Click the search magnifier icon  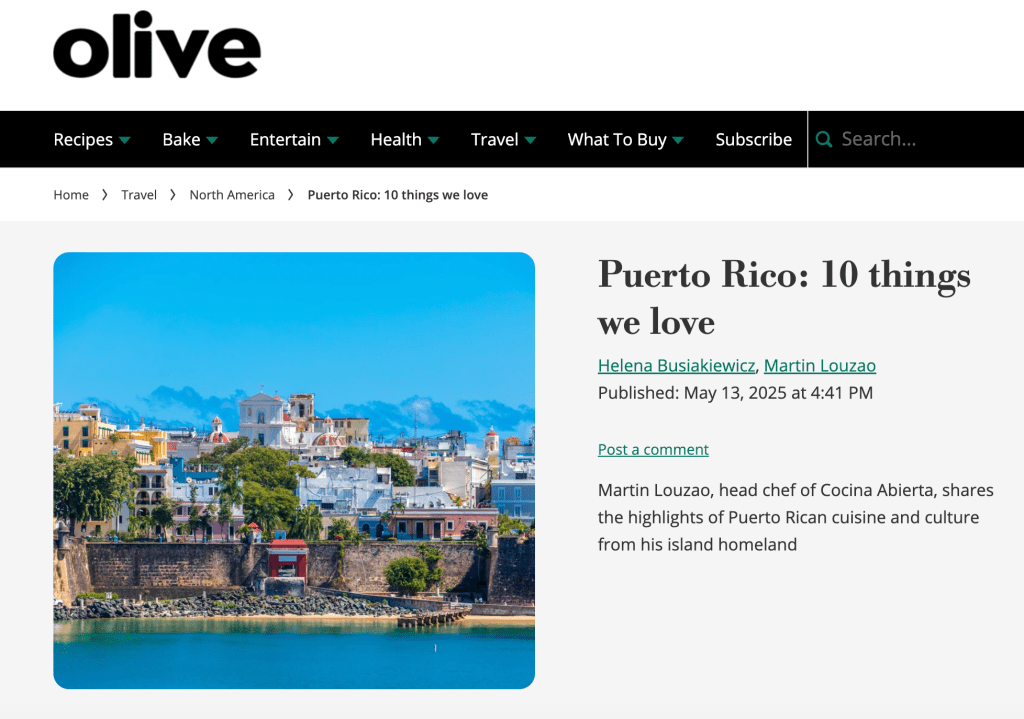[824, 139]
